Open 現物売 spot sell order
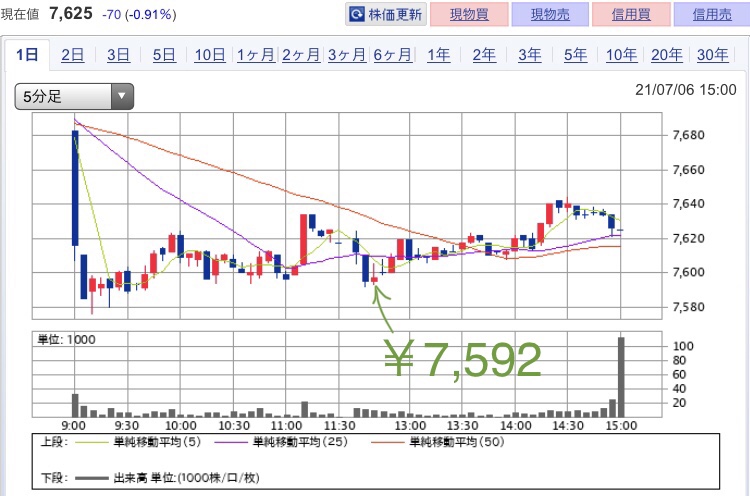The width and height of the screenshot is (750, 496). (550, 14)
